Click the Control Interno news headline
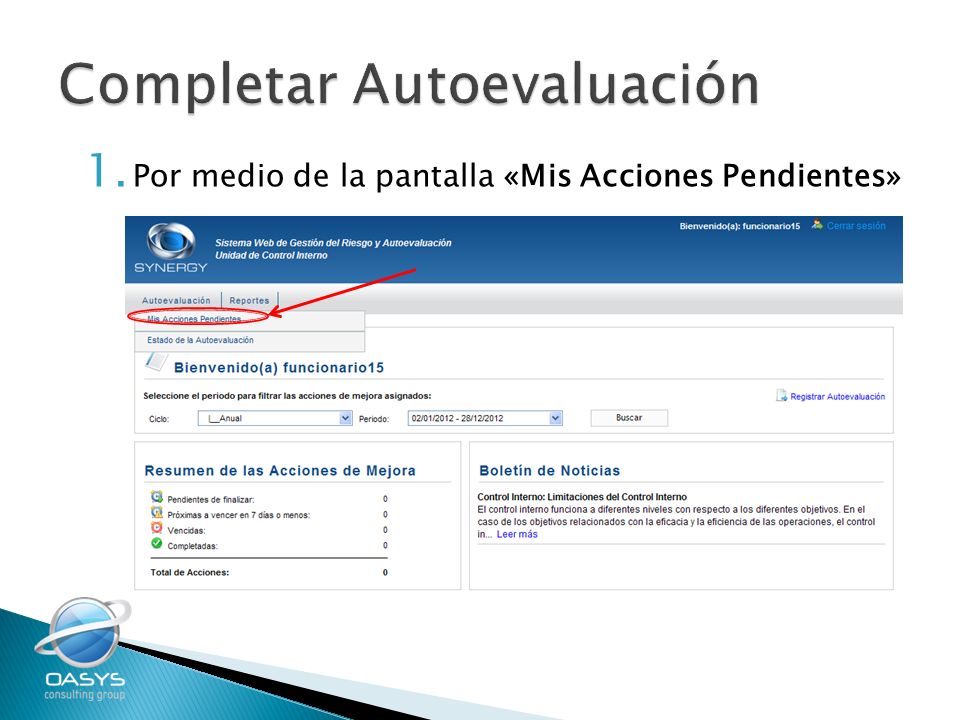The width and height of the screenshot is (960, 720). 582,497
